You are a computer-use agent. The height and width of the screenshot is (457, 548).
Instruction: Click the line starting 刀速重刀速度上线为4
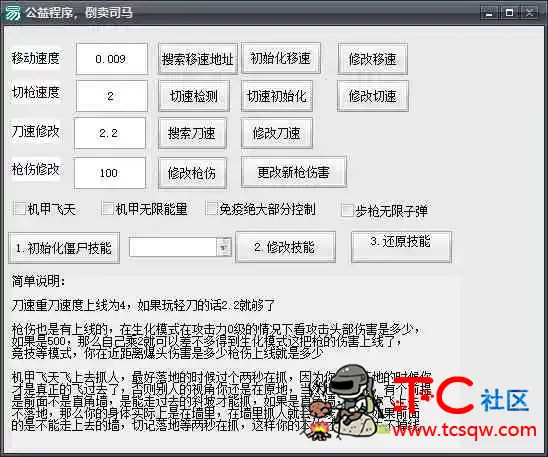click(143, 305)
